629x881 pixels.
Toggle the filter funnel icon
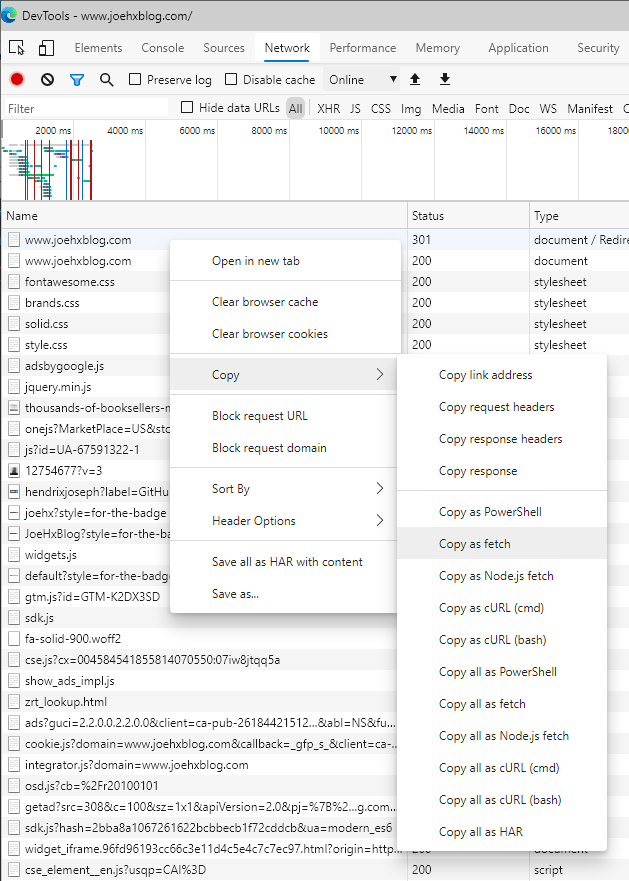[77, 80]
